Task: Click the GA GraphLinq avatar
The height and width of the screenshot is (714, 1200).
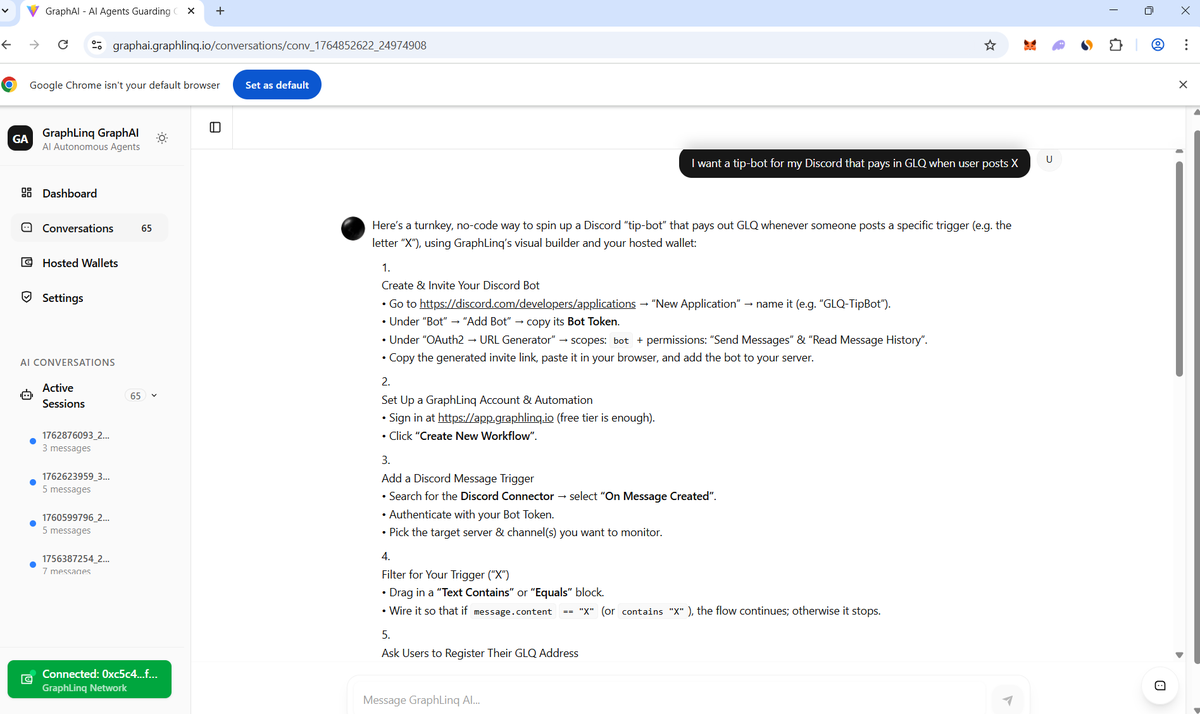Action: (20, 138)
